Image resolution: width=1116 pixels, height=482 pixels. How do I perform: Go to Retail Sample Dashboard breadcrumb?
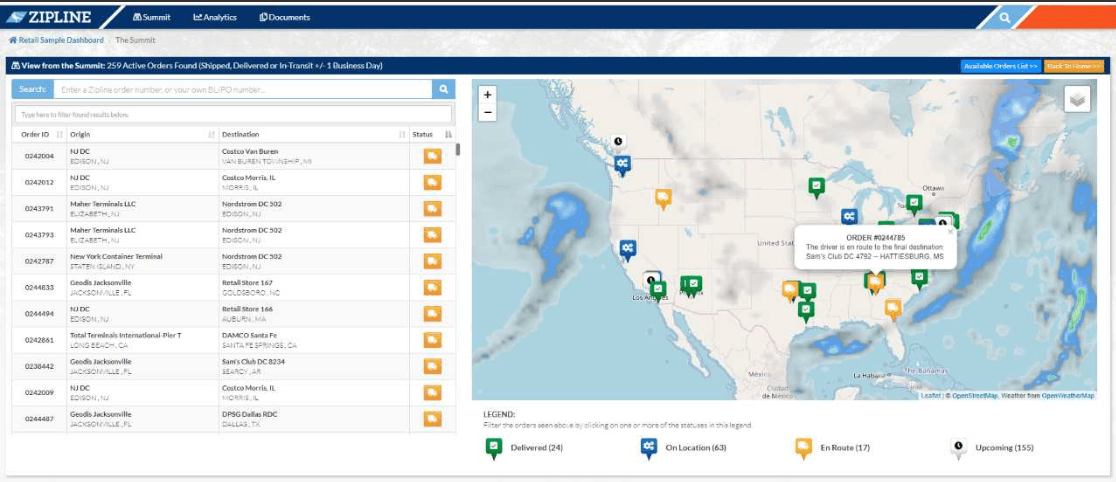56,40
